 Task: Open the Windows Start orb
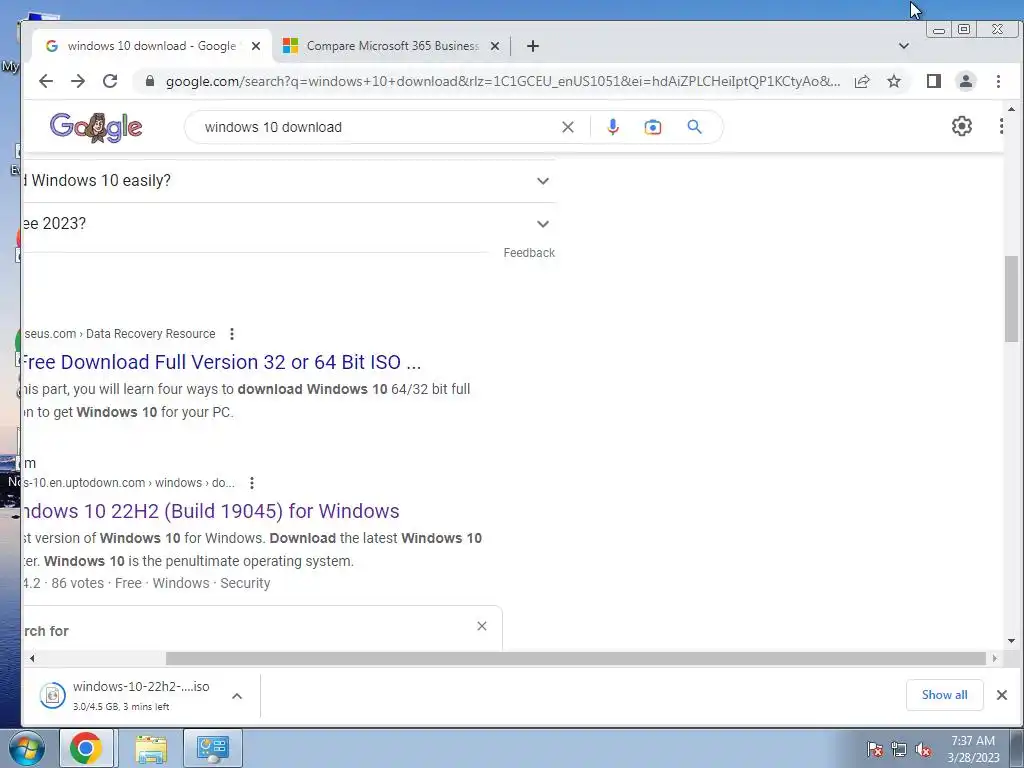[26, 748]
